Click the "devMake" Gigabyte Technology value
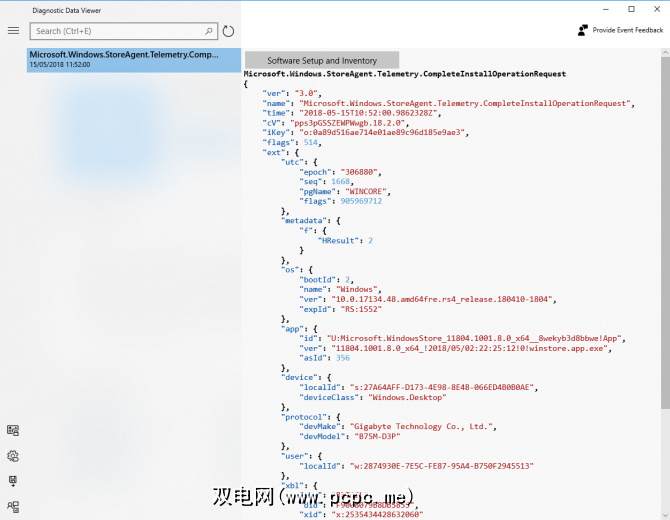 (x=423, y=426)
